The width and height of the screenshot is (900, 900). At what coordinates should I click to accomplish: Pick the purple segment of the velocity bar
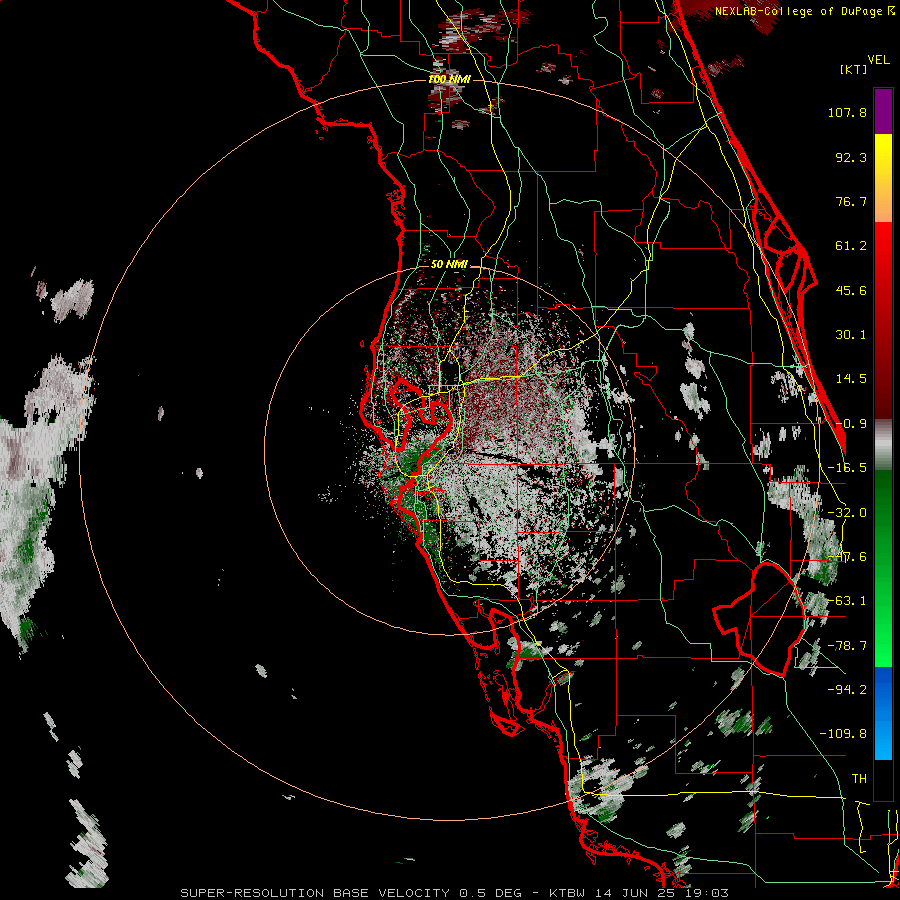(883, 111)
